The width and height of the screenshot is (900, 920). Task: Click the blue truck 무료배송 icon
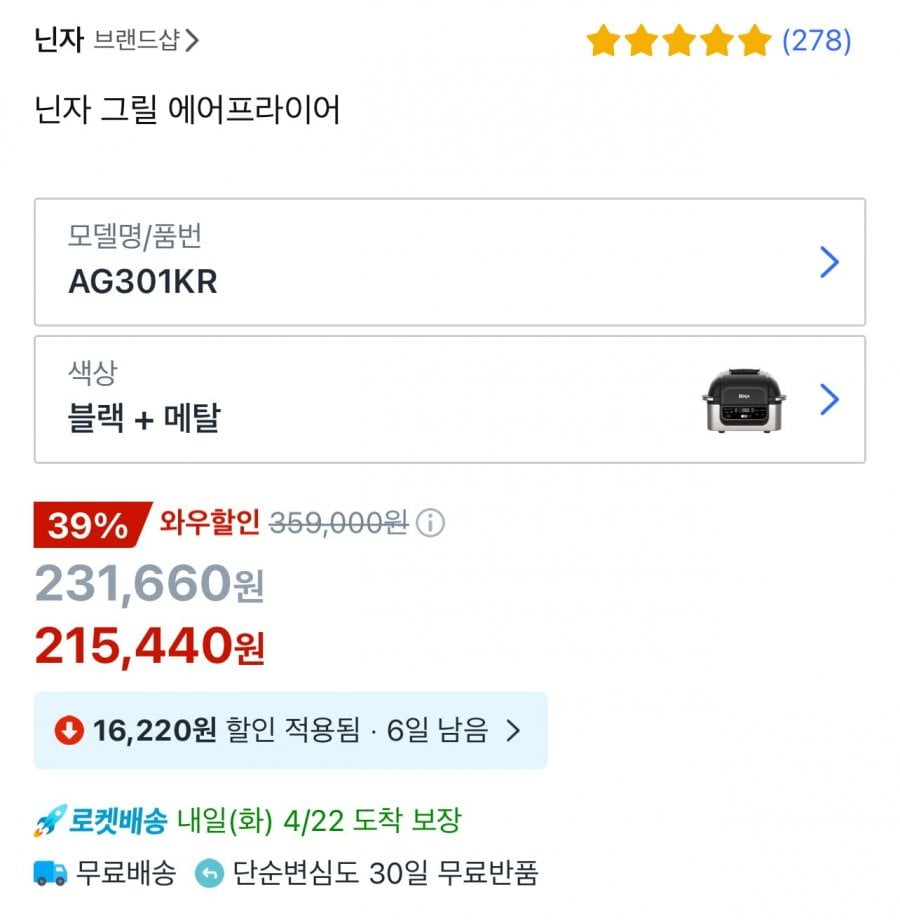pos(50,873)
